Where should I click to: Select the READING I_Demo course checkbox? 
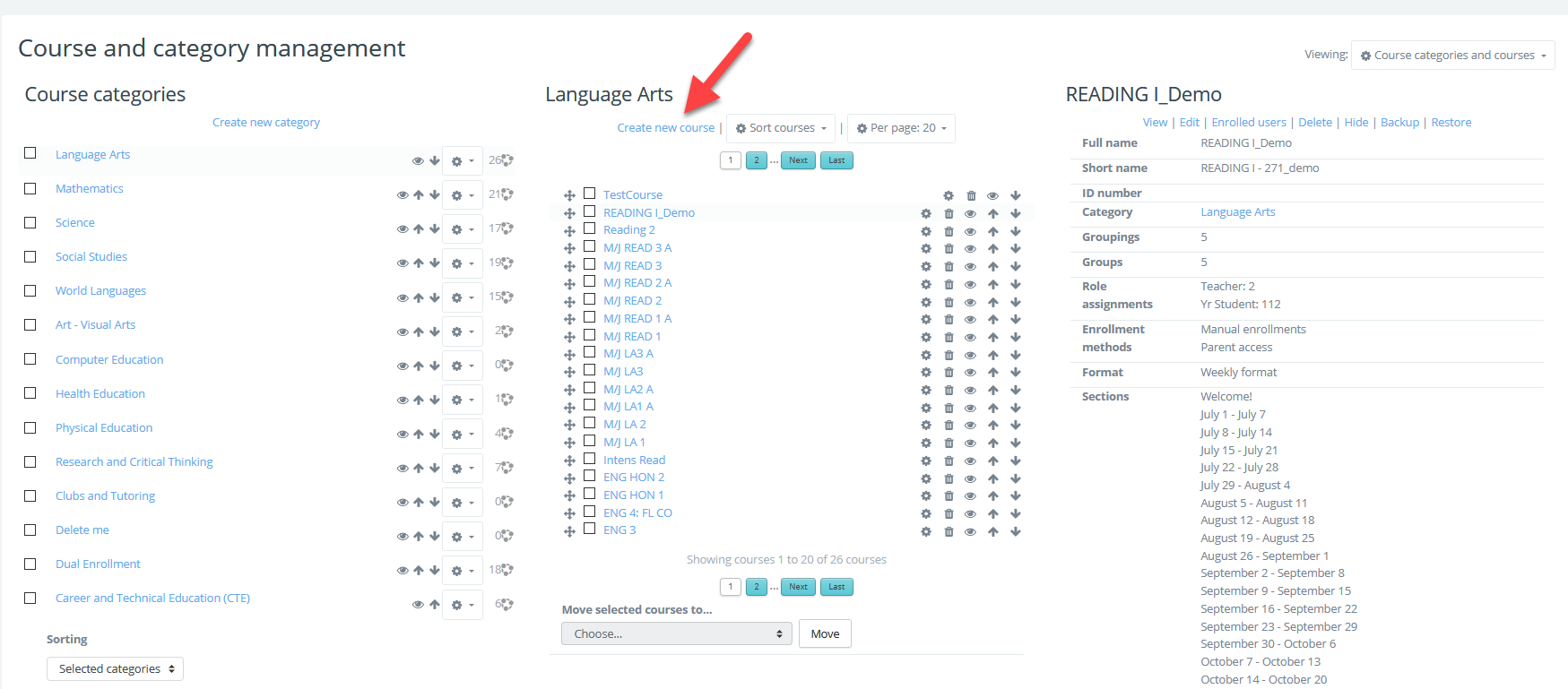(x=589, y=211)
